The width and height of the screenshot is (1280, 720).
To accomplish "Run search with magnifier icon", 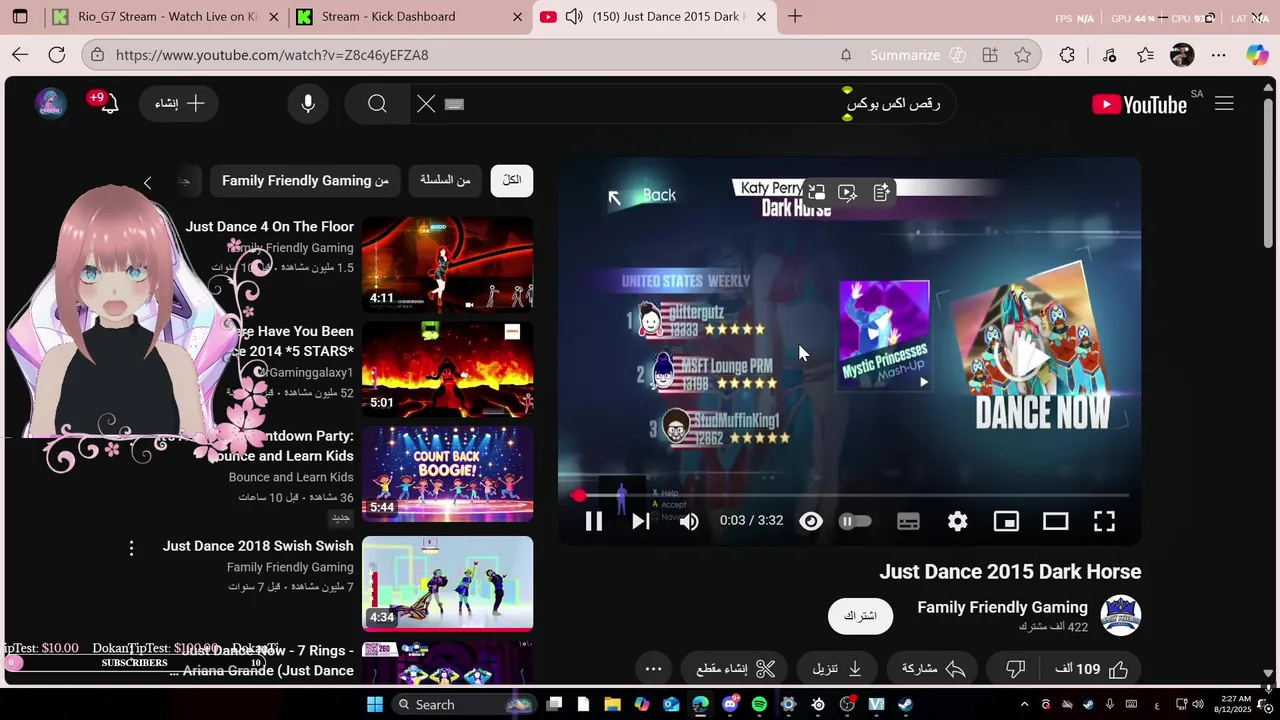I will (x=377, y=104).
